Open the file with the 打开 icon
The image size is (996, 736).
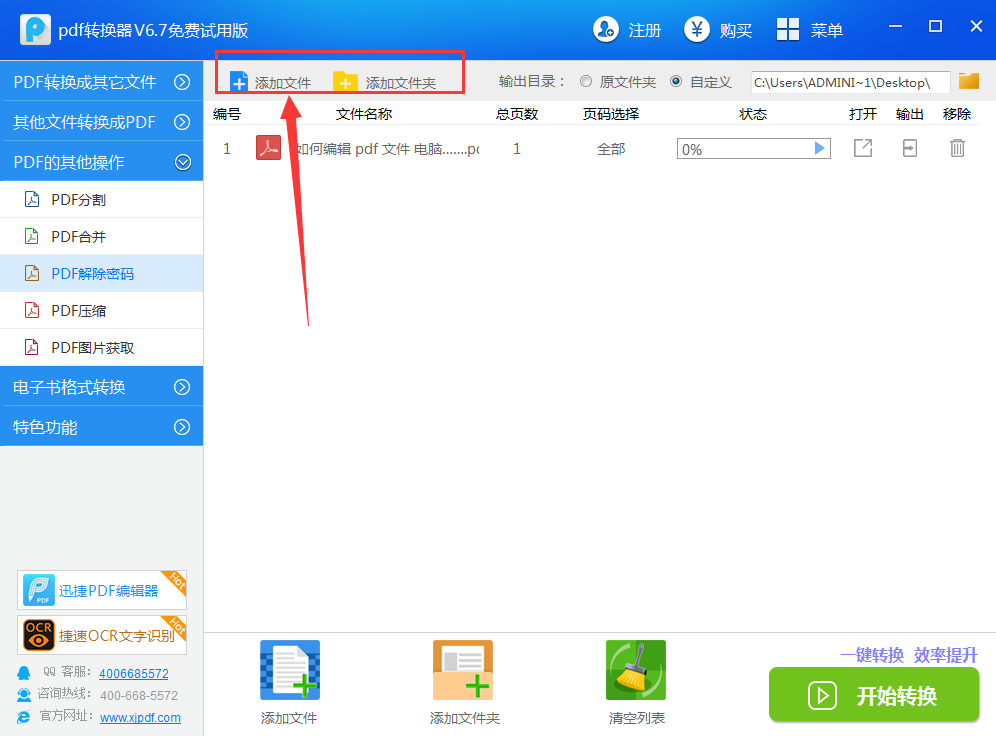[x=862, y=148]
